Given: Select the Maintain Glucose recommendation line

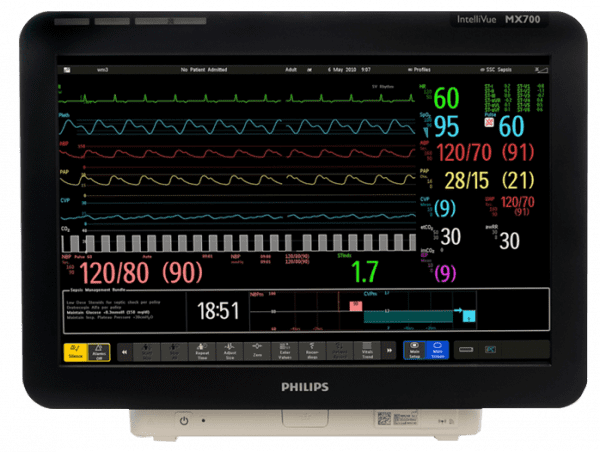Looking at the screenshot, I should point(110,312).
